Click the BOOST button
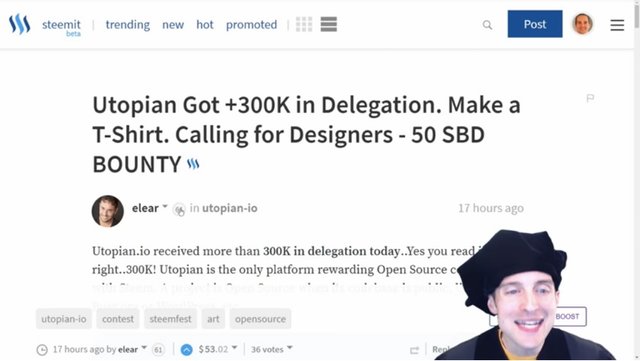Screen dimensions: 640x361 (567, 316)
